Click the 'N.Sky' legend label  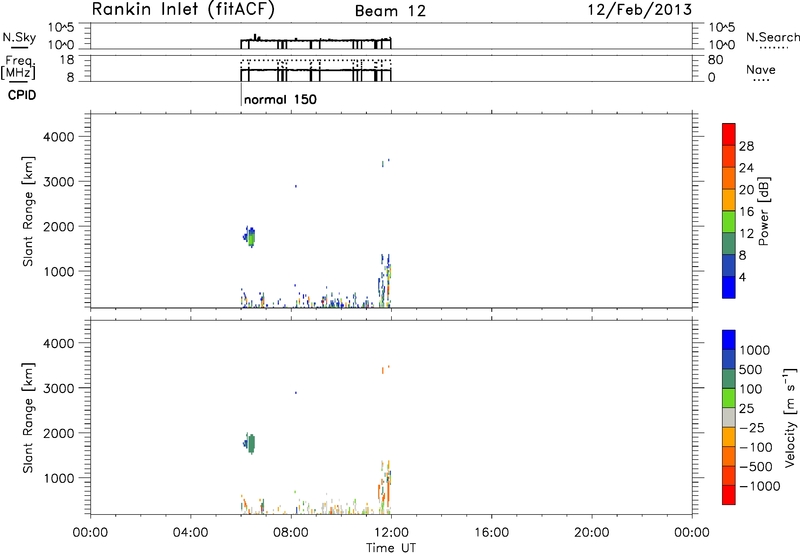19,37
